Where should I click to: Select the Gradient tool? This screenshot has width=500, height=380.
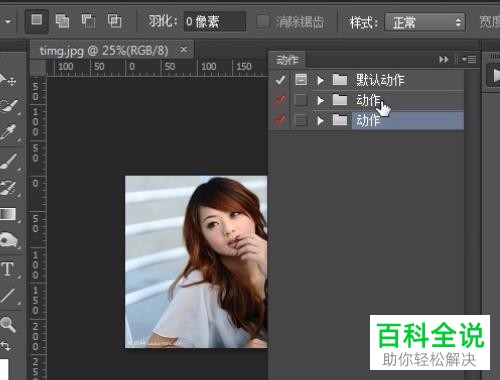click(8, 214)
